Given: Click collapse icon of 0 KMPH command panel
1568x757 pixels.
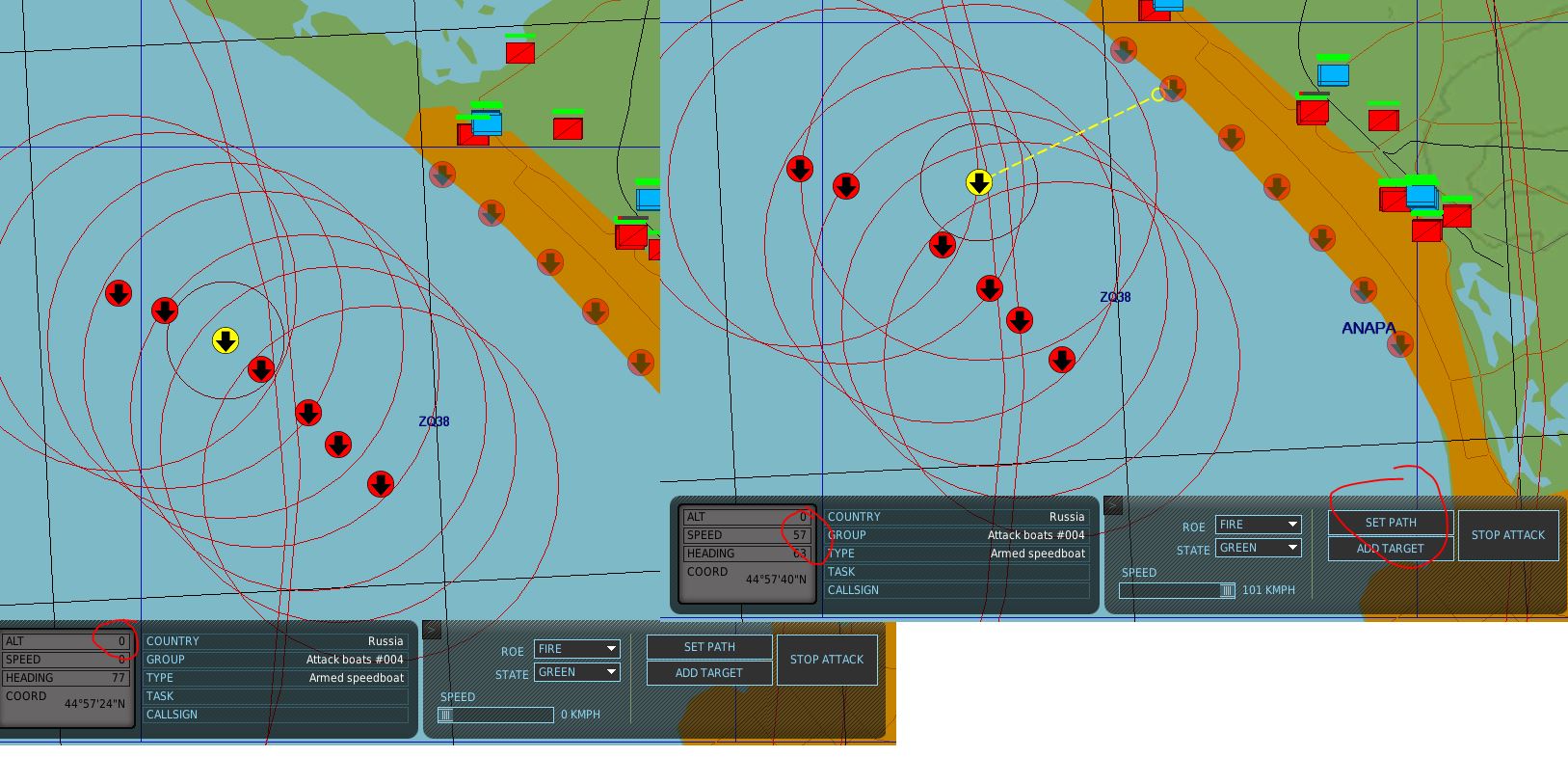Looking at the screenshot, I should 432,630.
